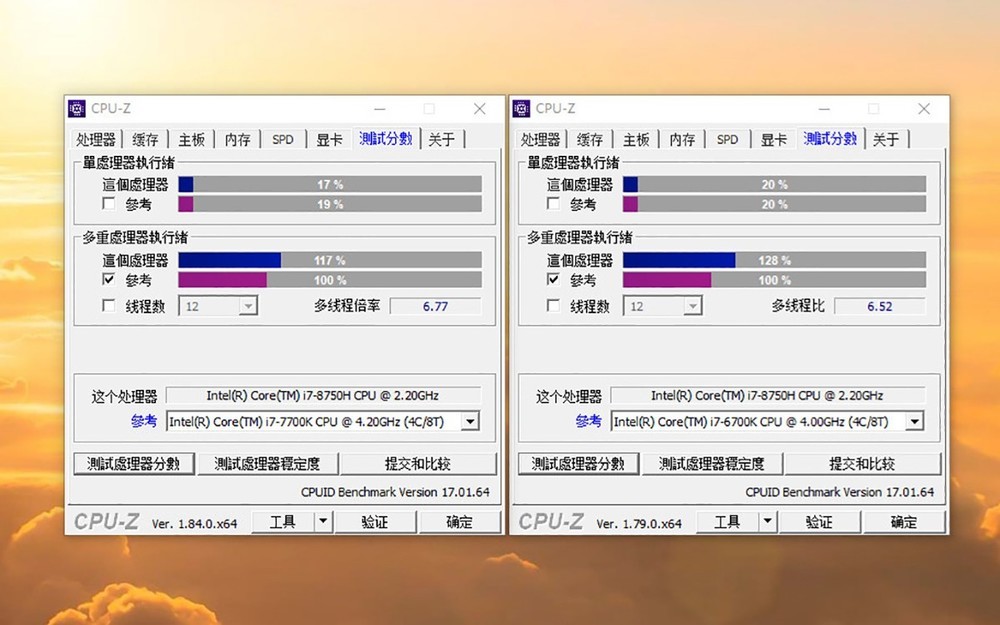Open 处理器 tab in left CPU-Z window
The width and height of the screenshot is (1000, 625).
click(x=96, y=139)
